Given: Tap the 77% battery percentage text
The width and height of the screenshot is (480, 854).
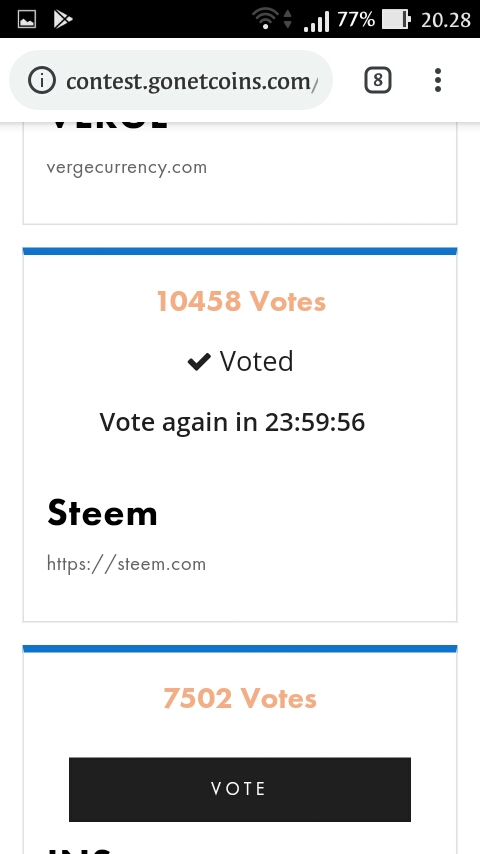Looking at the screenshot, I should tap(356, 20).
